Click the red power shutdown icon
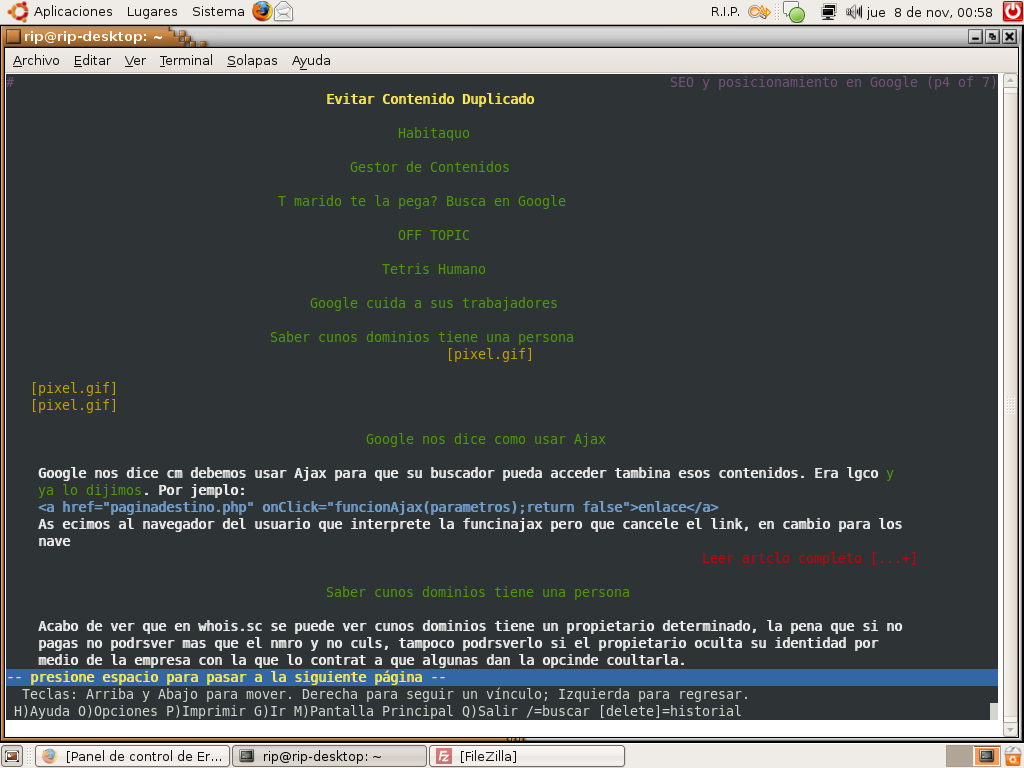The image size is (1024, 768). click(x=1013, y=11)
